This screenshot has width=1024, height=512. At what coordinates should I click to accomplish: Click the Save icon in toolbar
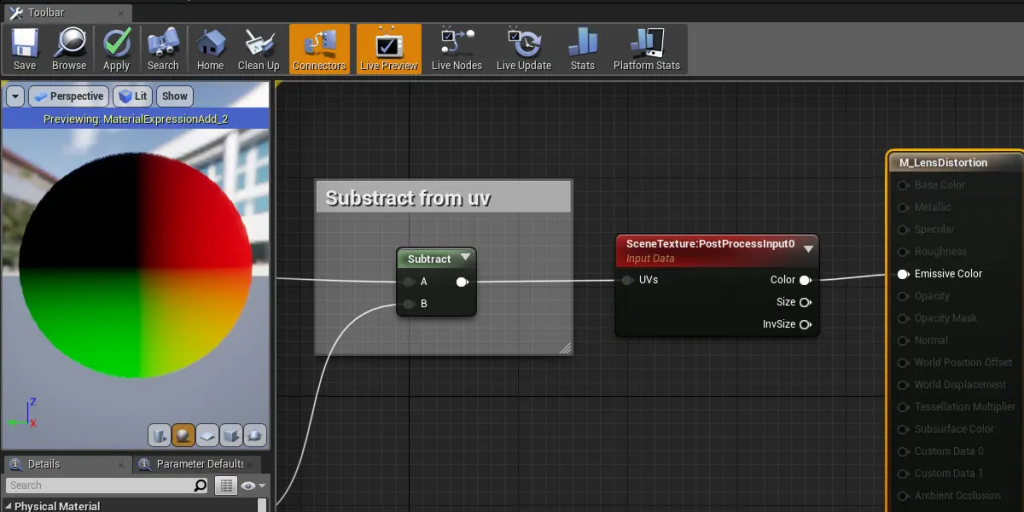(x=25, y=49)
